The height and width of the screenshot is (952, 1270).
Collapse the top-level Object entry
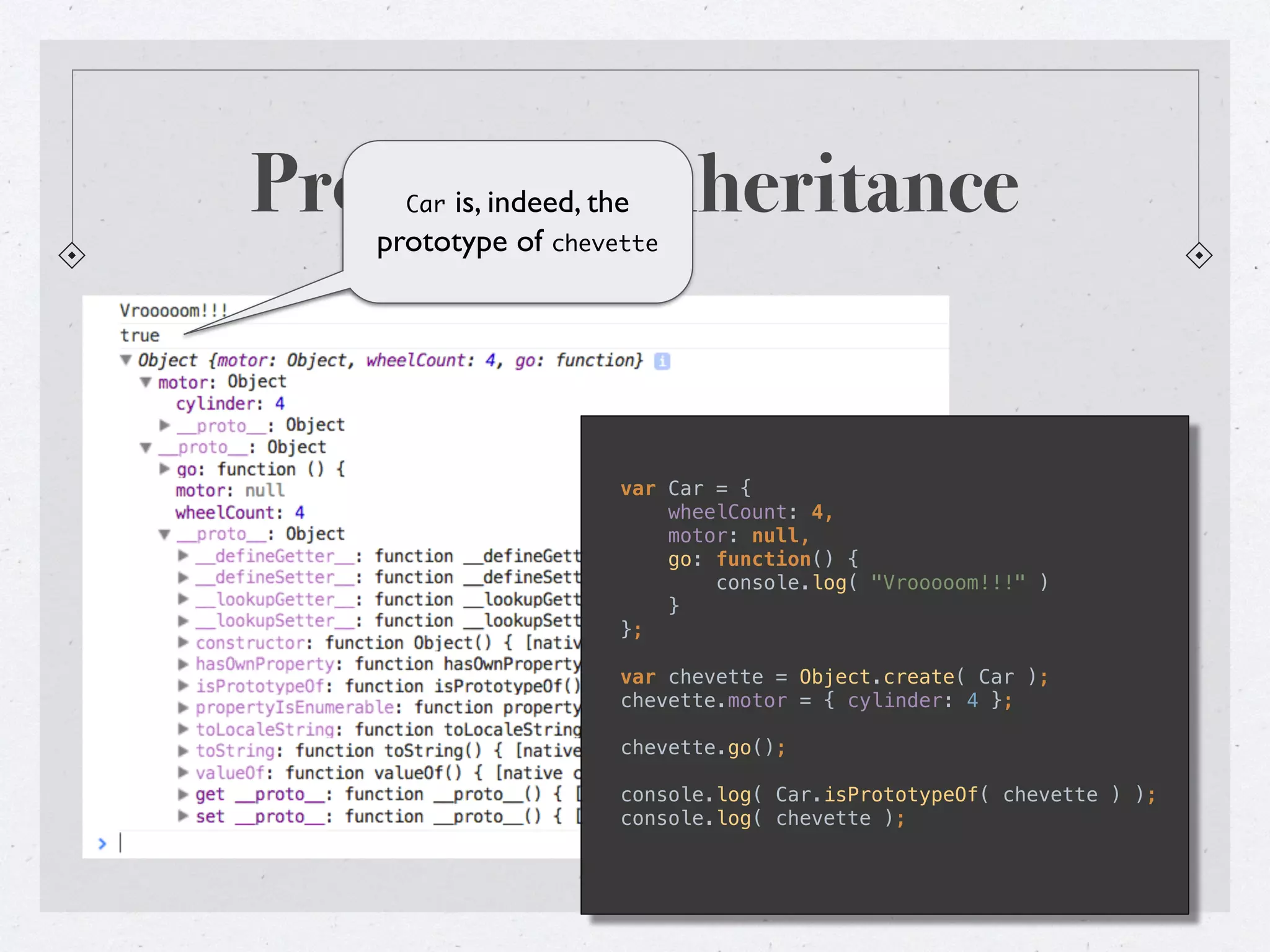[x=126, y=359]
